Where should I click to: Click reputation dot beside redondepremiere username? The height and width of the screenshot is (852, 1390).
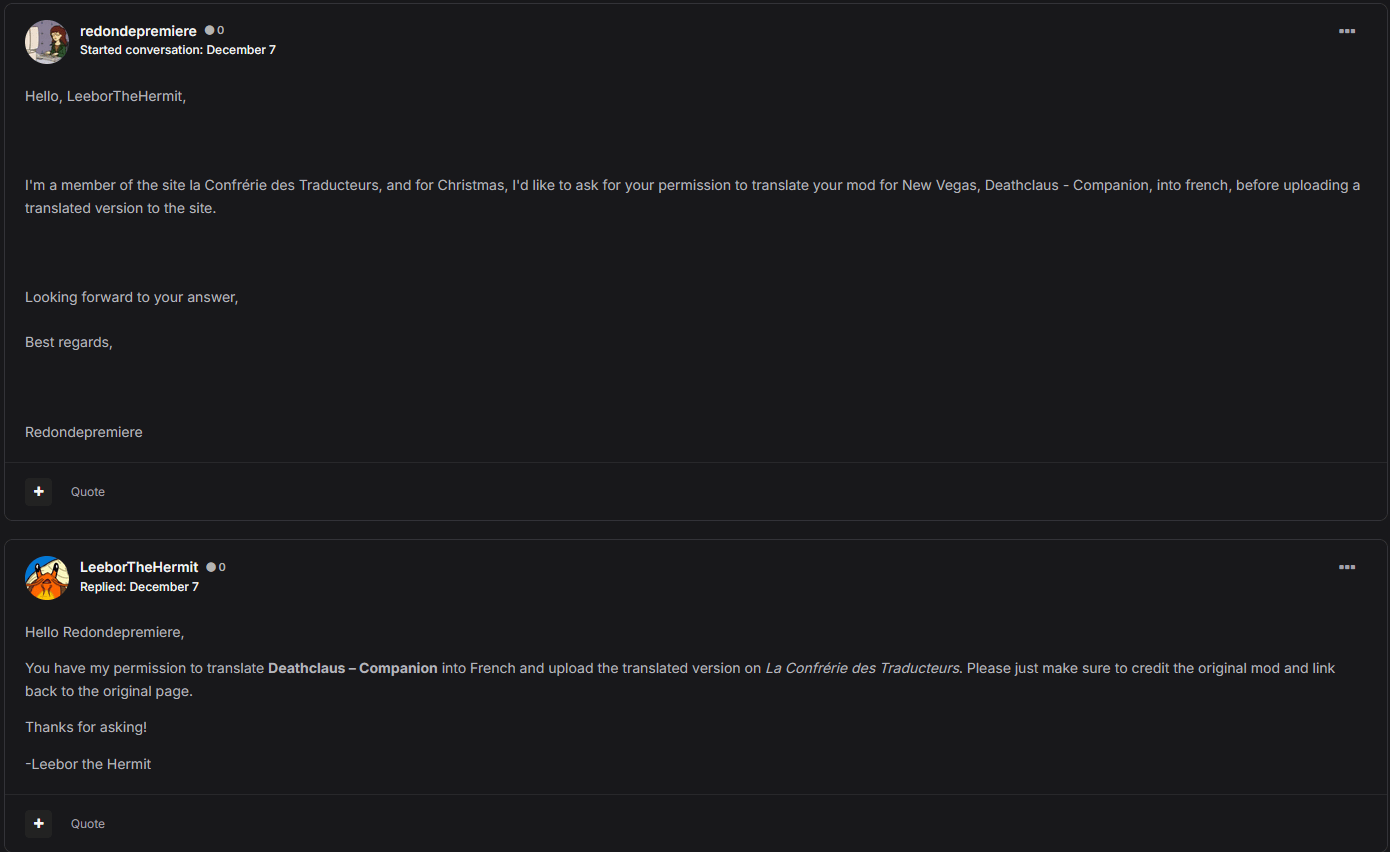point(210,31)
